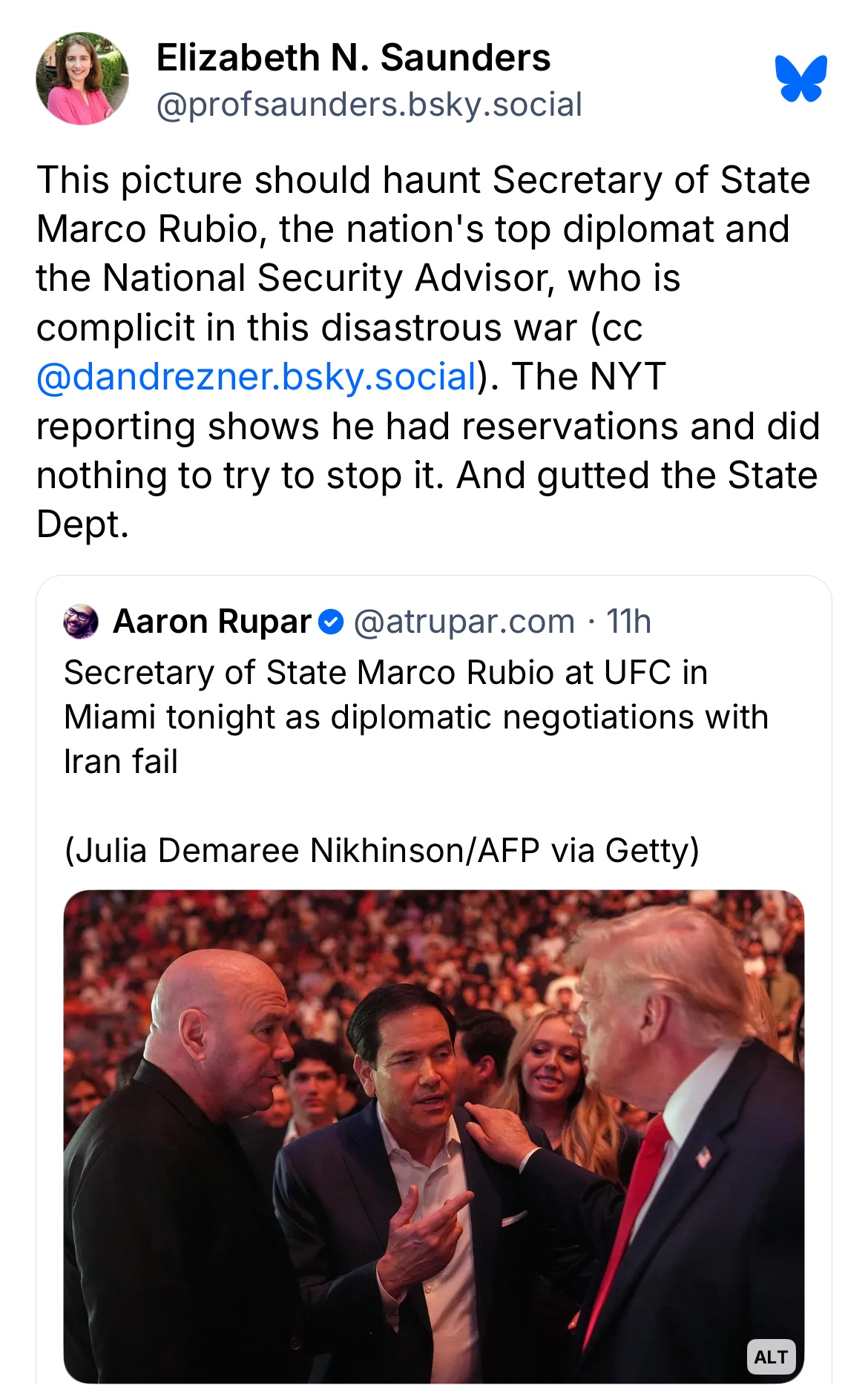Click the blue verified checkmark badge

click(x=331, y=622)
